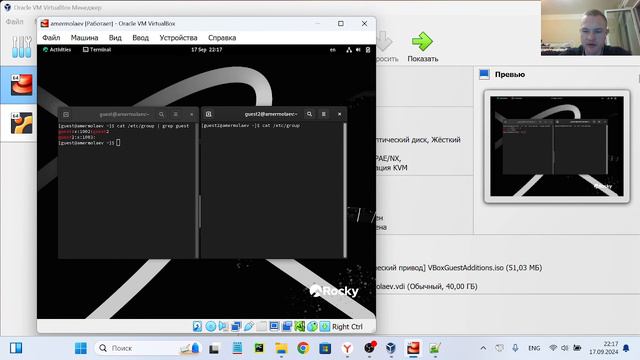Click new tab icon in guest2 terminal

209,114
